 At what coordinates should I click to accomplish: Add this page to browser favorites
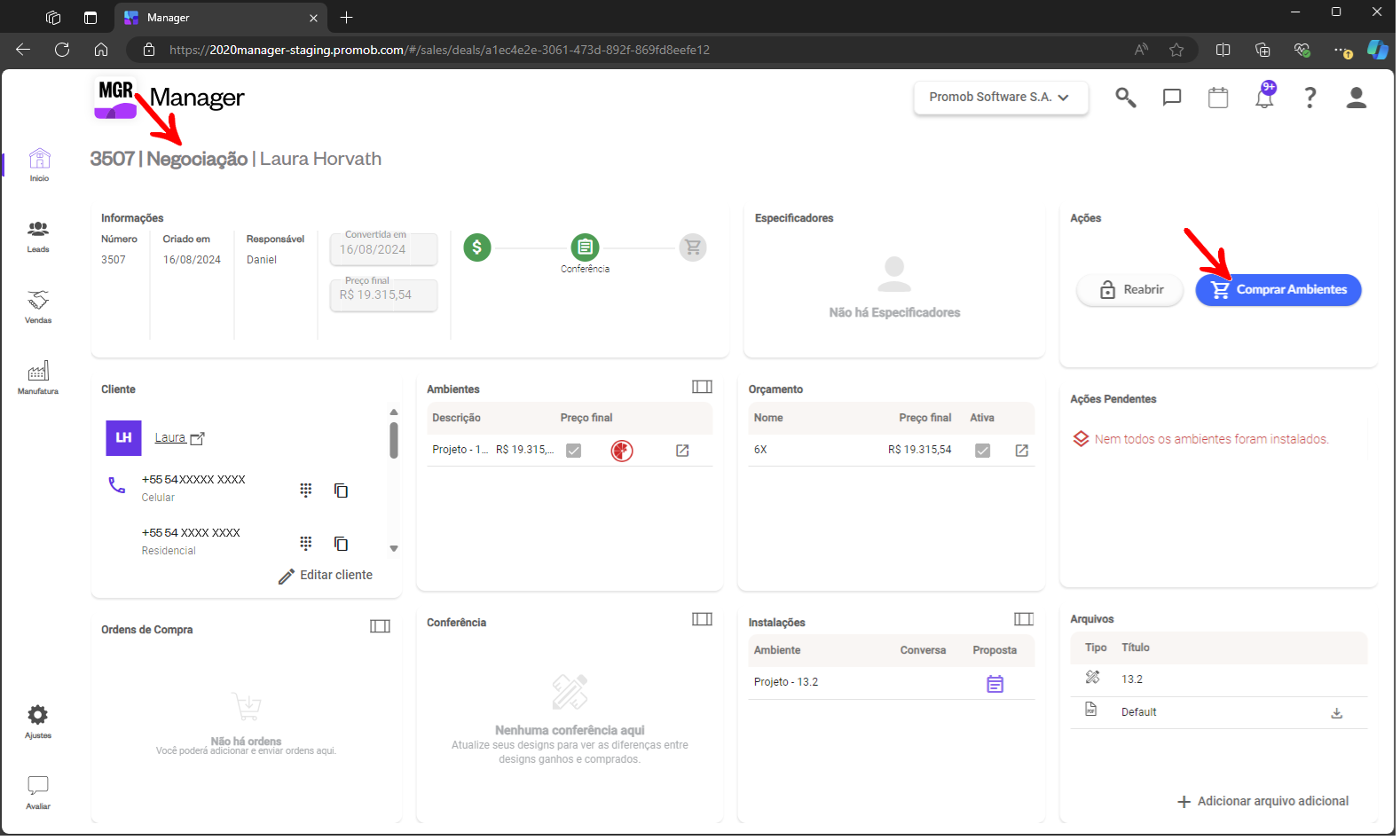coord(1177,50)
